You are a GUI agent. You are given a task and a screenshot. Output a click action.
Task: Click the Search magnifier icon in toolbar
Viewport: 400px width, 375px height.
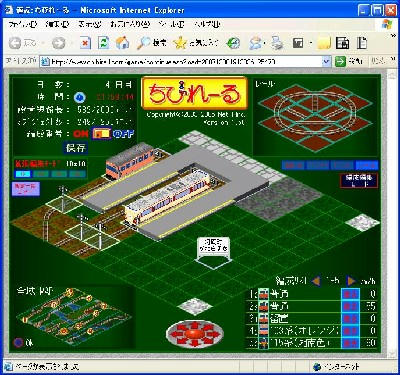point(144,43)
